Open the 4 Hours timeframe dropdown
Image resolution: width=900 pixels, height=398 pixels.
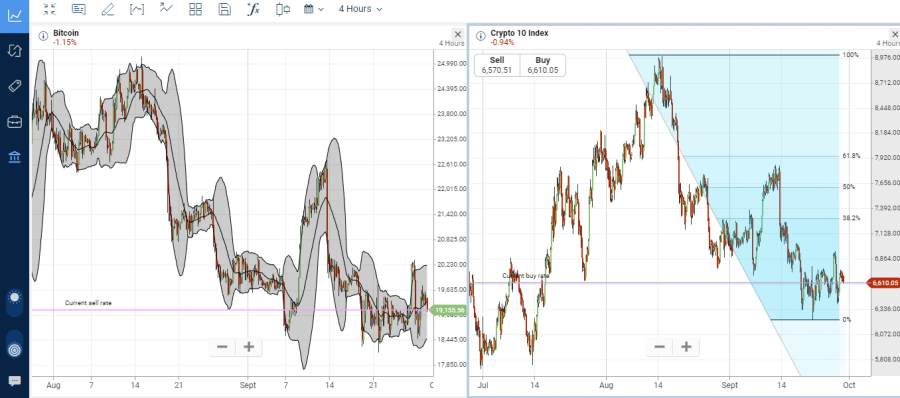(360, 9)
